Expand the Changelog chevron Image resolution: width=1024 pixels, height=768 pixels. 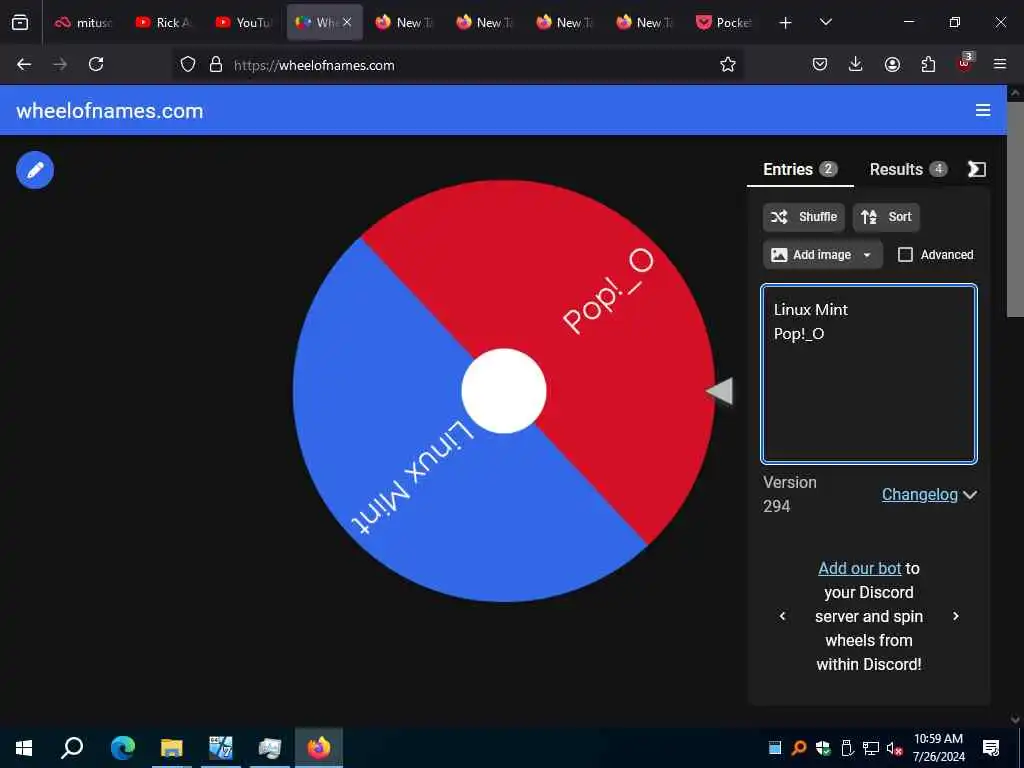pyautogui.click(x=970, y=495)
